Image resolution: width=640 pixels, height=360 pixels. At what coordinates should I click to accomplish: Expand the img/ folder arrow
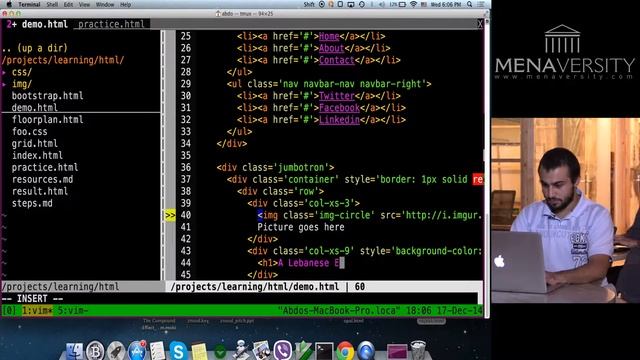tap(4, 84)
